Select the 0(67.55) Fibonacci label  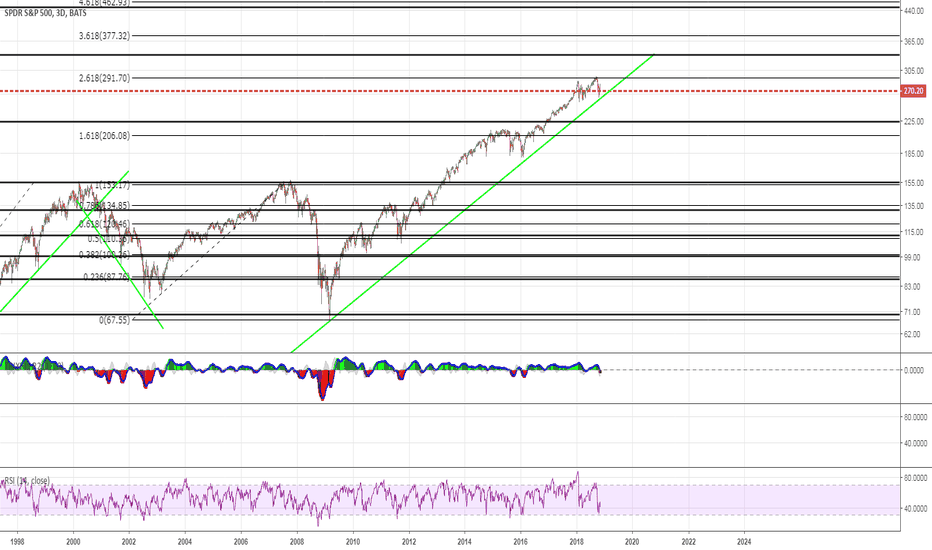(114, 320)
